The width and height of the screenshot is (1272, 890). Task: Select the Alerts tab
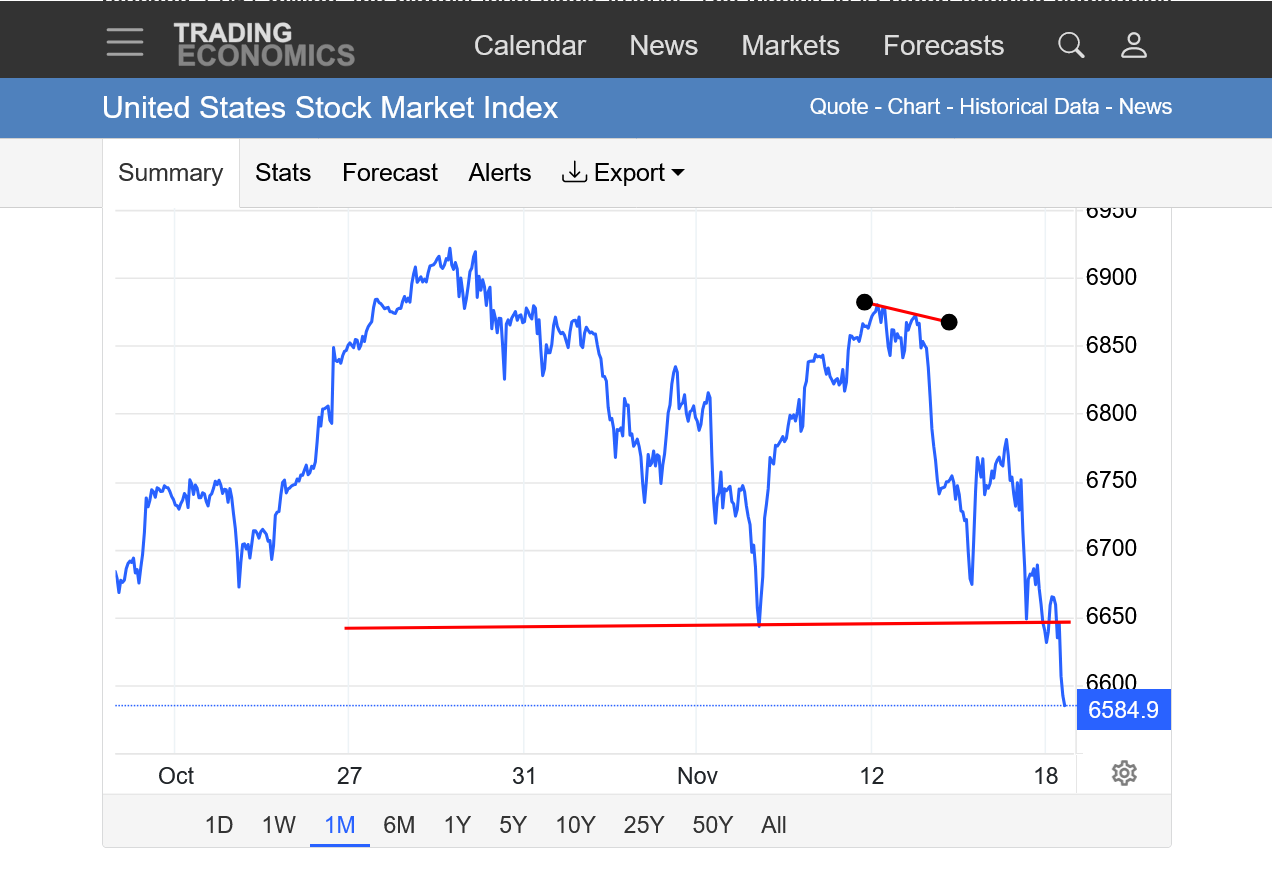(500, 173)
